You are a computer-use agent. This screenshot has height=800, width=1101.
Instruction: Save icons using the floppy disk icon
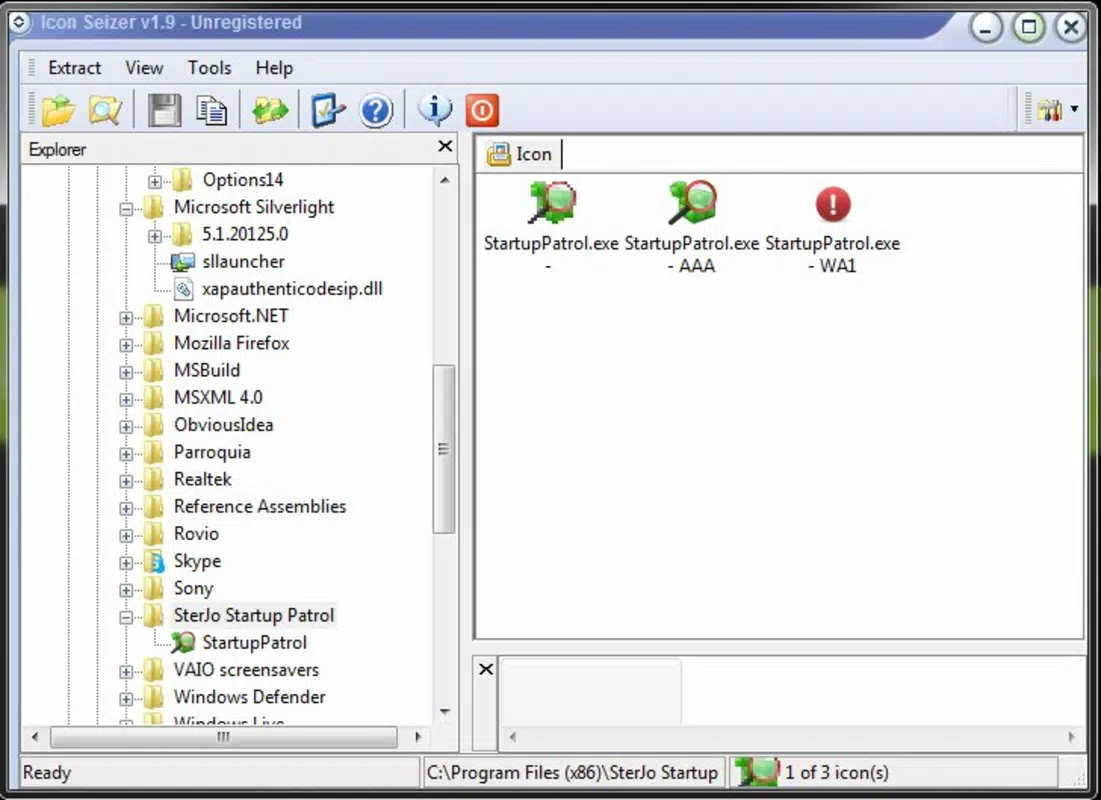click(164, 110)
